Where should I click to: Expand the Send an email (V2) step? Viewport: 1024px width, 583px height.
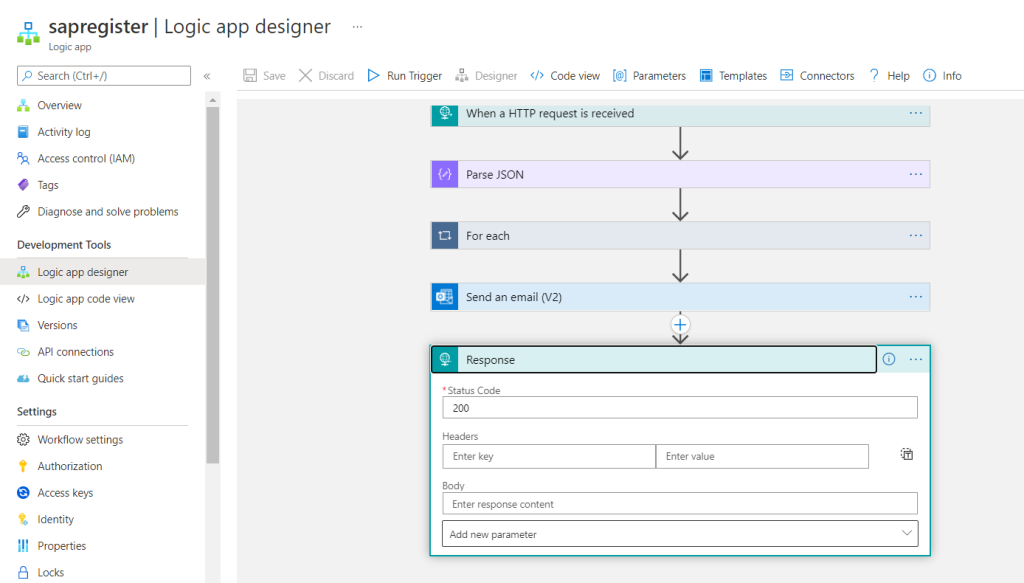coord(680,297)
